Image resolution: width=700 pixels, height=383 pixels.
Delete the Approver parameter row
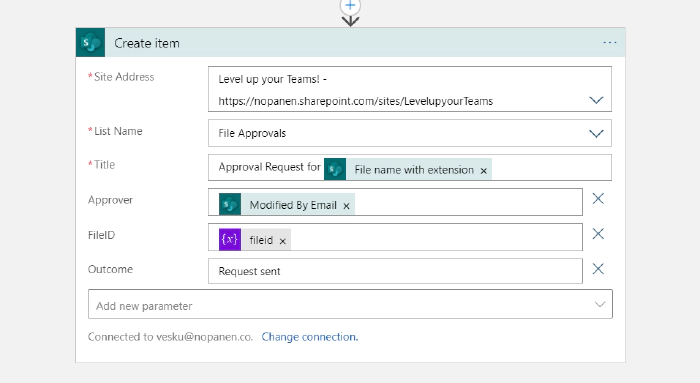pos(598,199)
